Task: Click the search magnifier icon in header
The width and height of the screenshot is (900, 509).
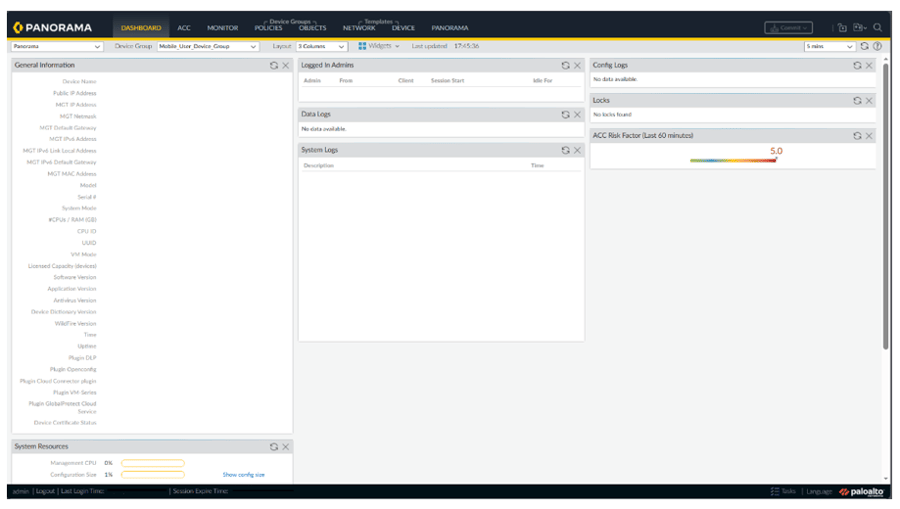Action: (x=877, y=27)
